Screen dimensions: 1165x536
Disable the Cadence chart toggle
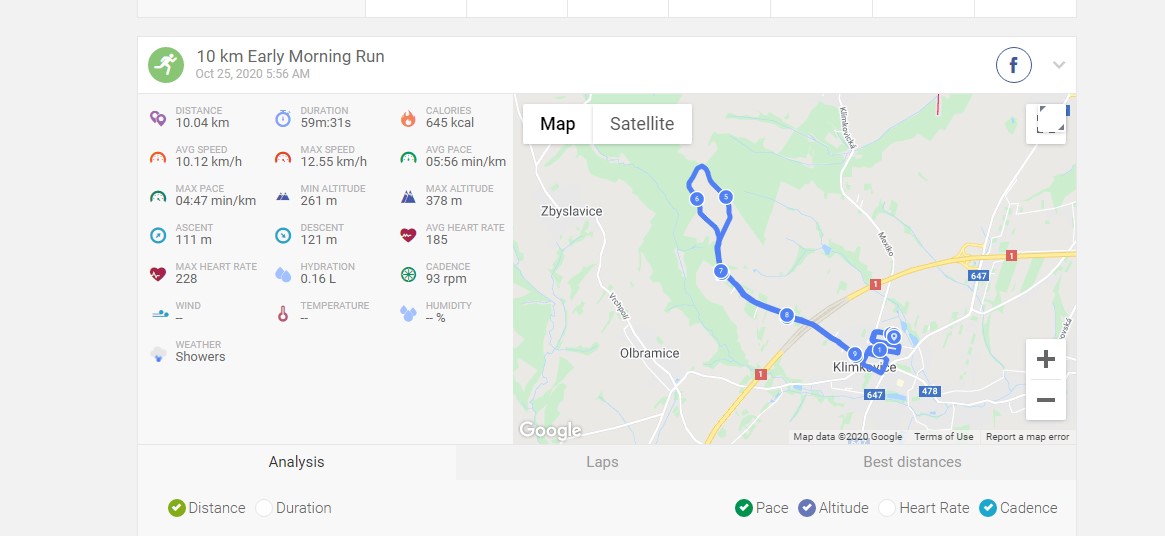point(987,508)
